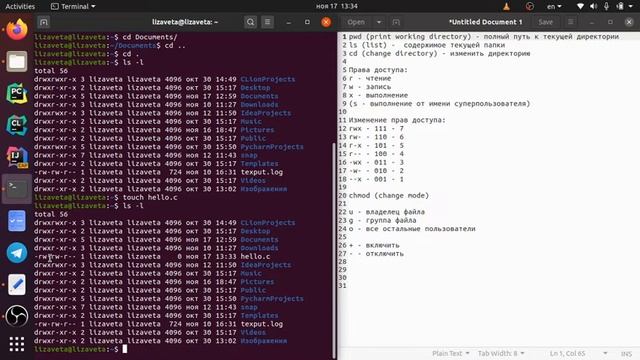Image resolution: width=640 pixels, height=360 pixels.
Task: Launch OBS Studio from the dock
Action: pos(17,316)
